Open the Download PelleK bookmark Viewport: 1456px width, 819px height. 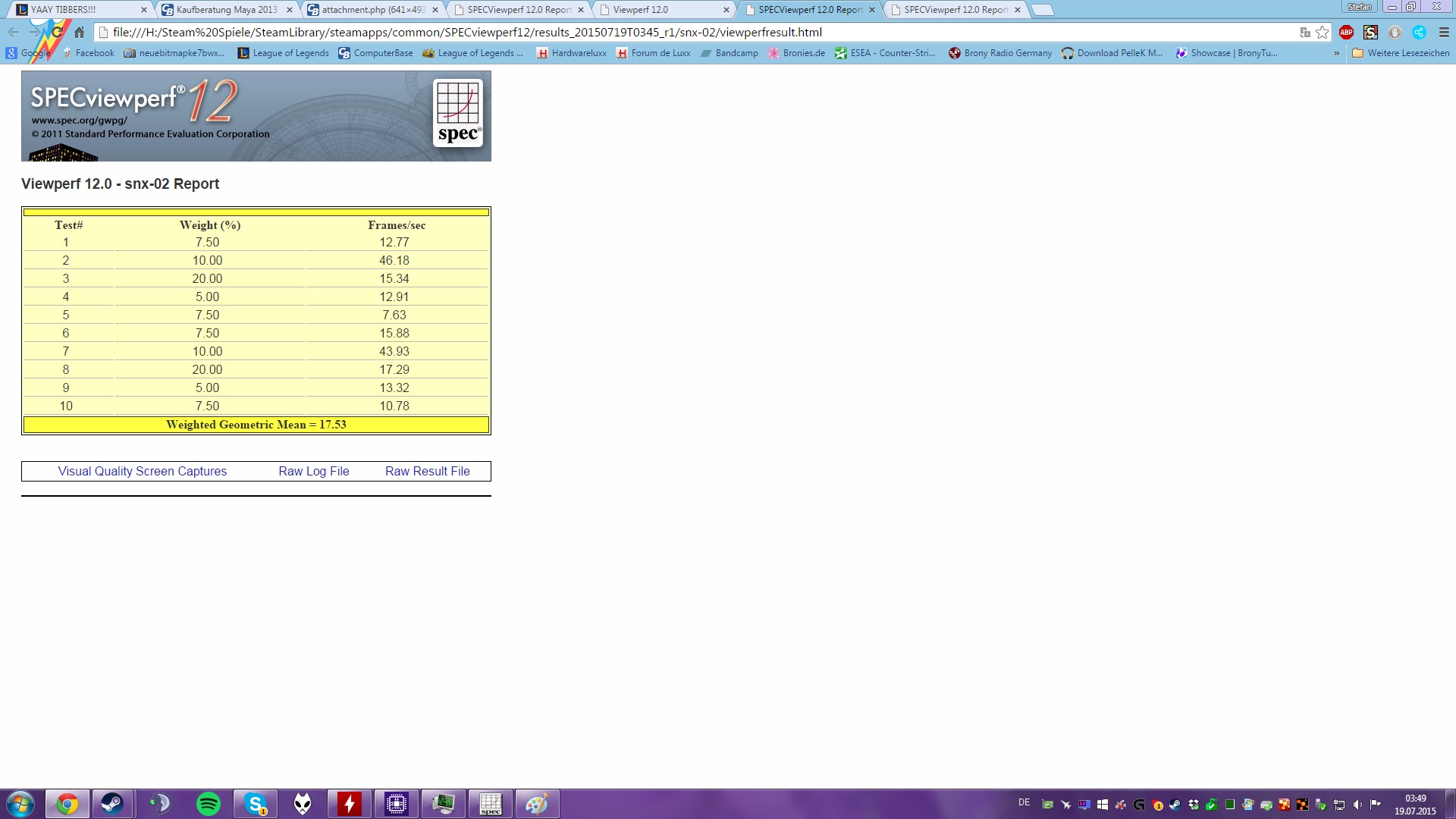pos(1112,53)
